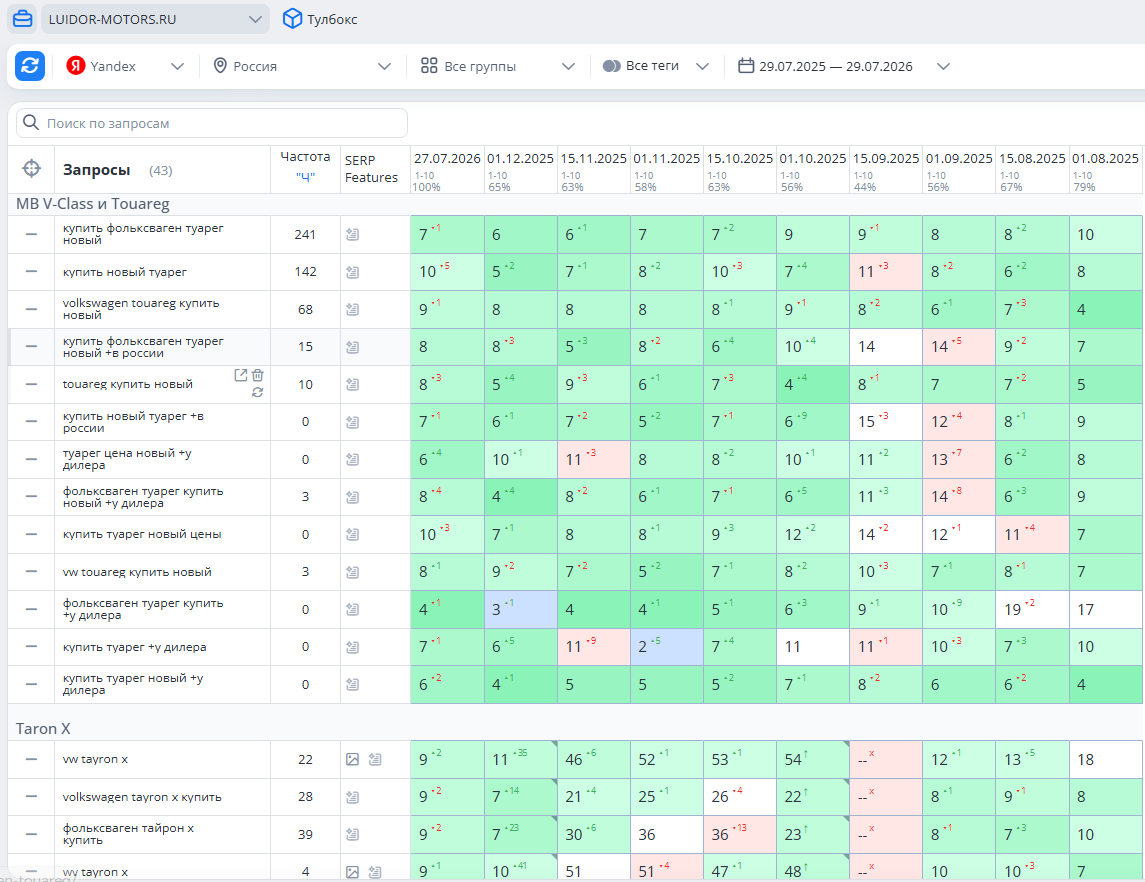Click SERP feature icon for volkswagen tayron x купить
Screen dimensions: 1145x882
(x=353, y=797)
